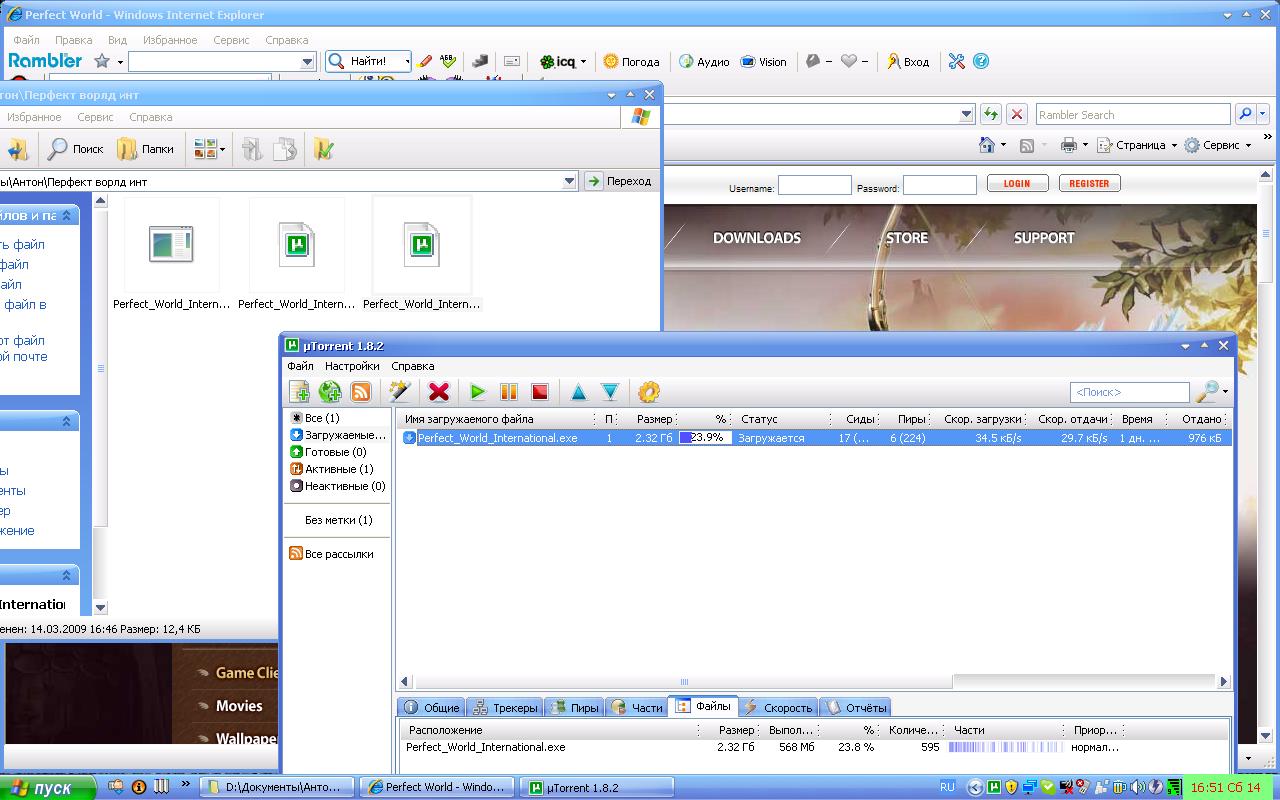Click horizontal scrollbar in torrent list
Viewport: 1280px width, 800px height.
[x=684, y=681]
